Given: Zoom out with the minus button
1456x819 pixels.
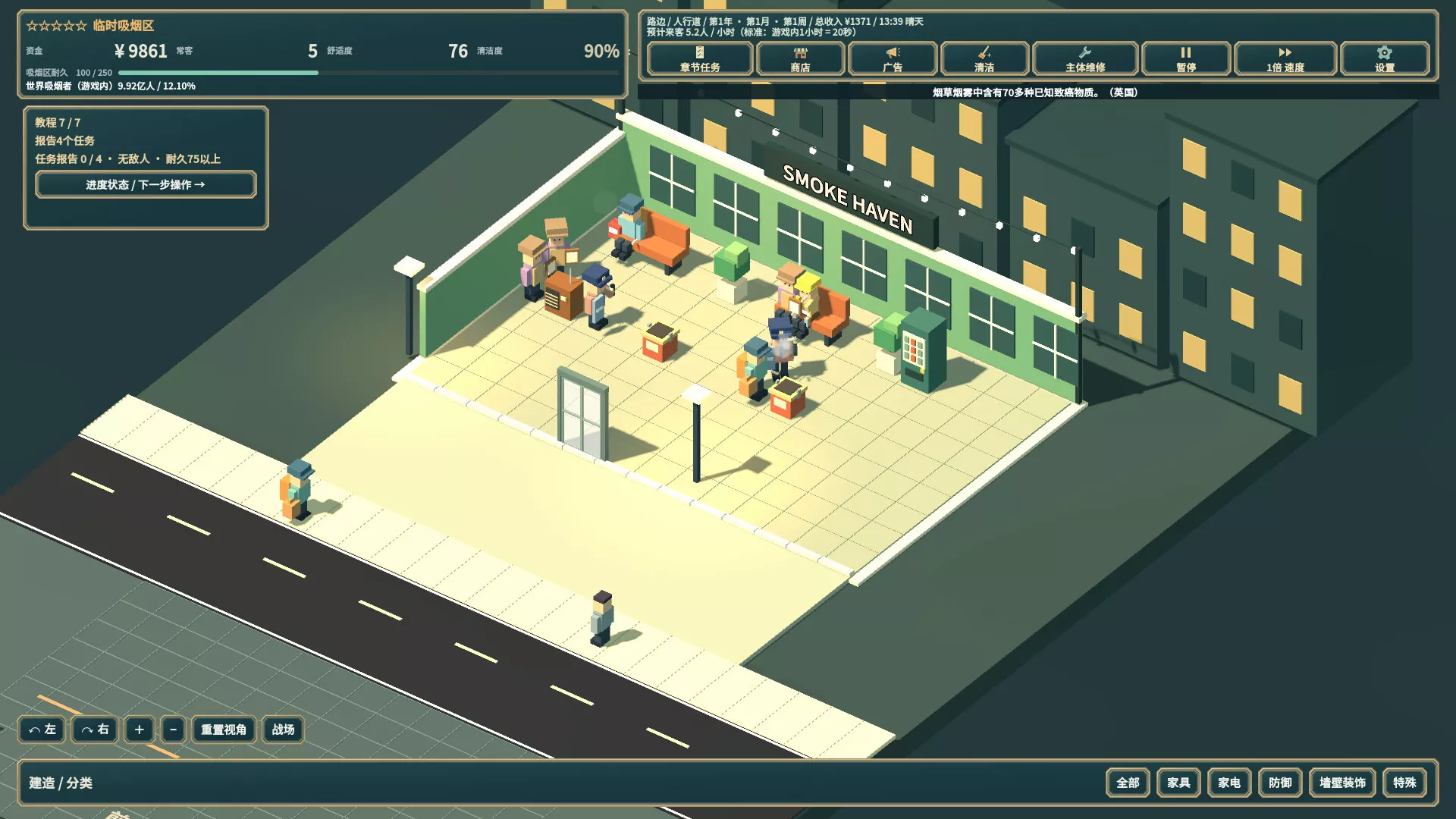Looking at the screenshot, I should coord(173,730).
